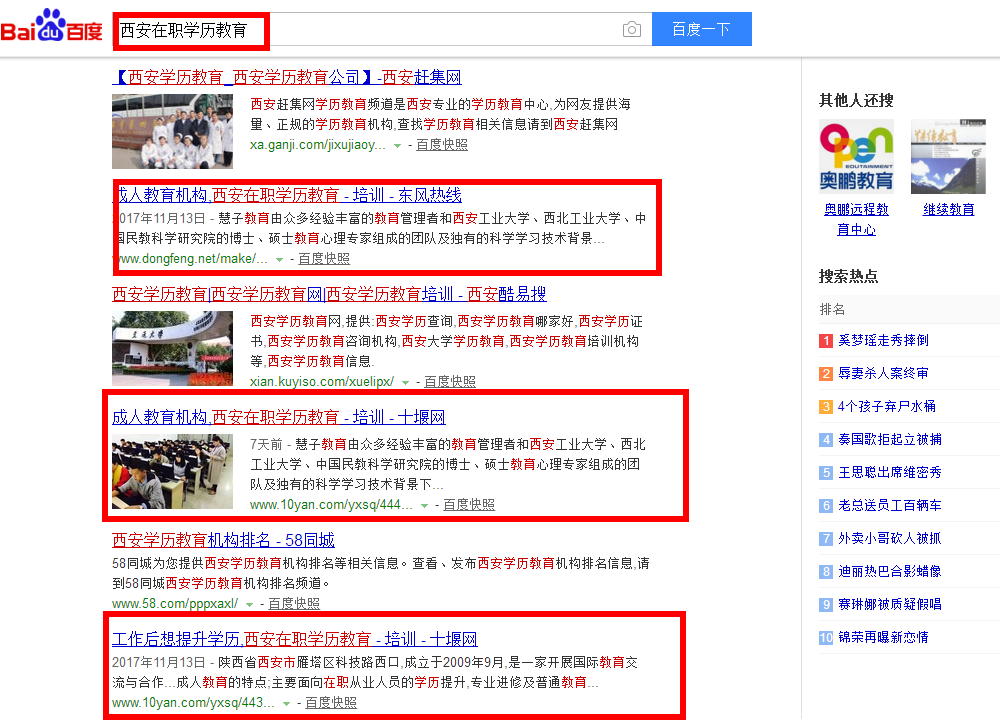Image resolution: width=1000 pixels, height=726 pixels.
Task: Open 百度快照 for xa.ganji.com result
Action: 442,145
